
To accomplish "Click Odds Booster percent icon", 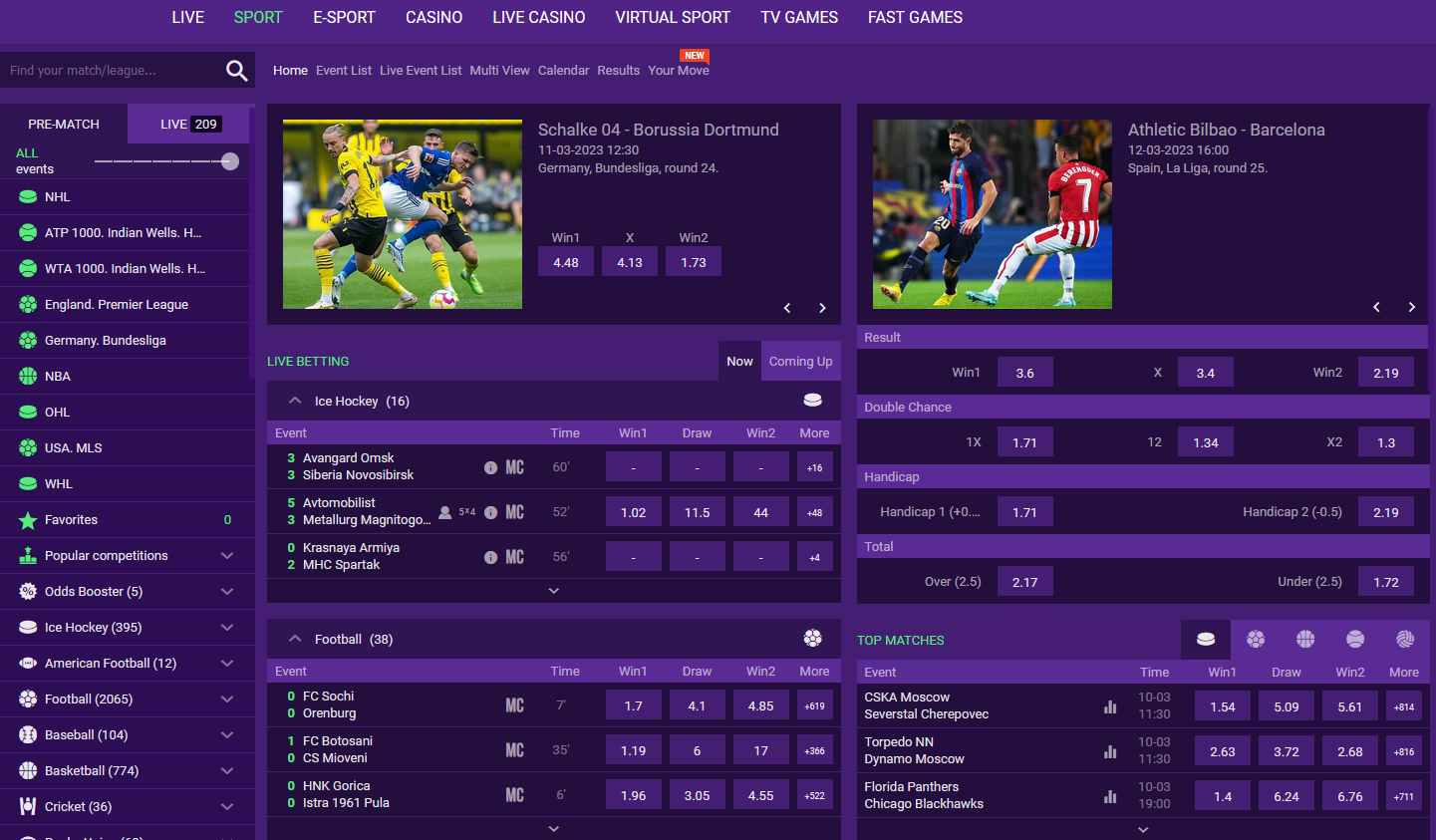I will [28, 592].
